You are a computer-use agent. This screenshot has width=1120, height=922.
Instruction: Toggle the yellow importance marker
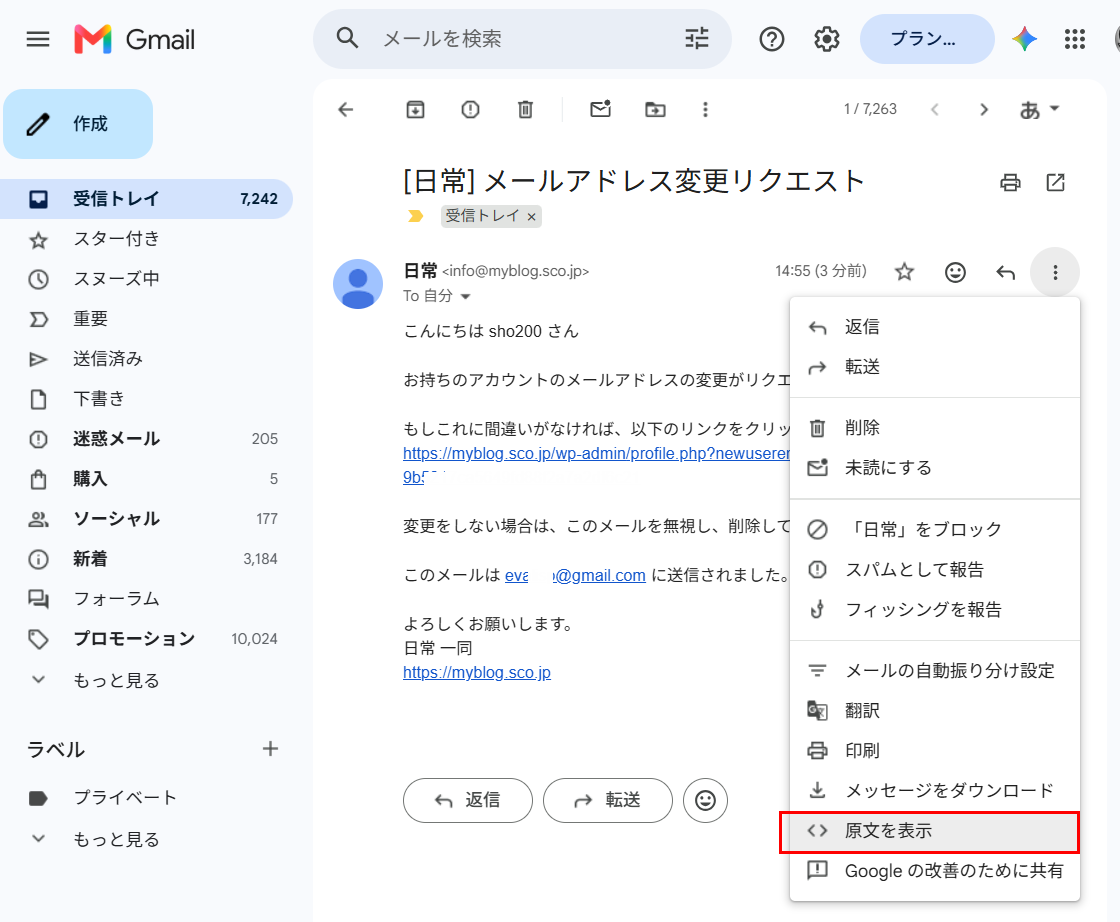[415, 216]
